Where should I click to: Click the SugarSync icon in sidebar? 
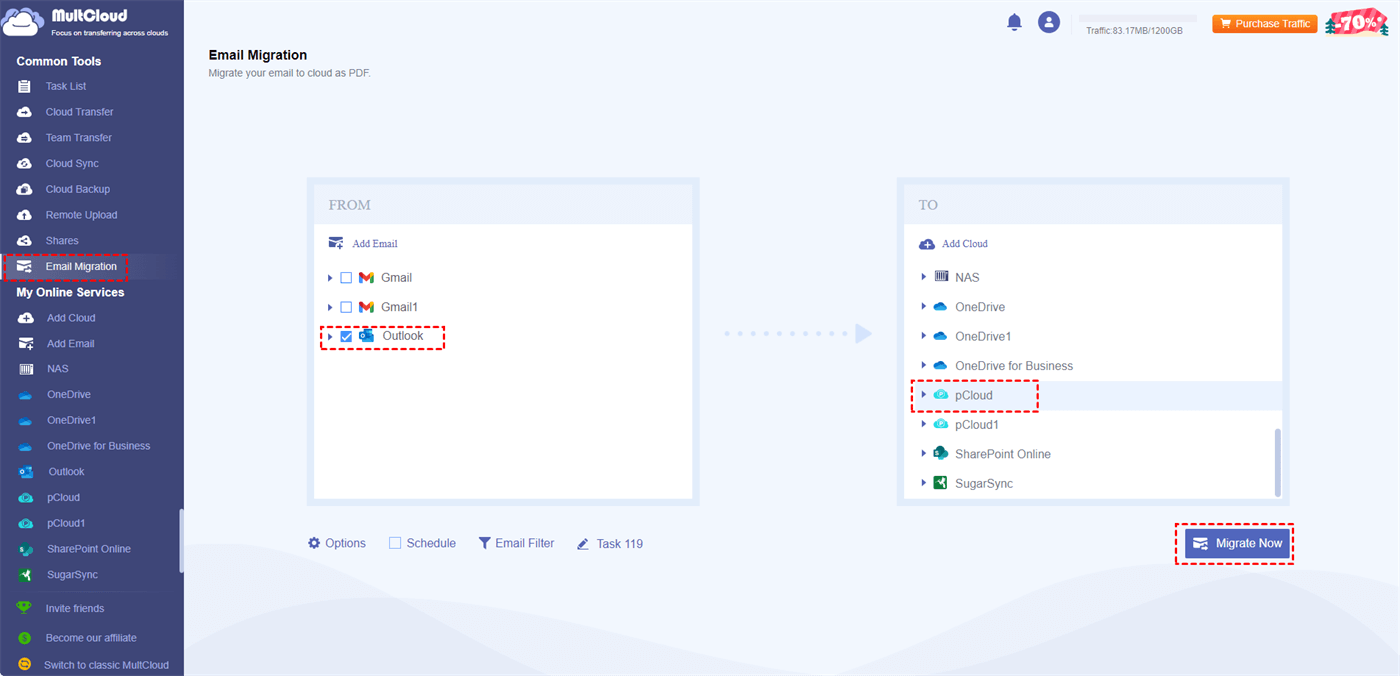(26, 575)
